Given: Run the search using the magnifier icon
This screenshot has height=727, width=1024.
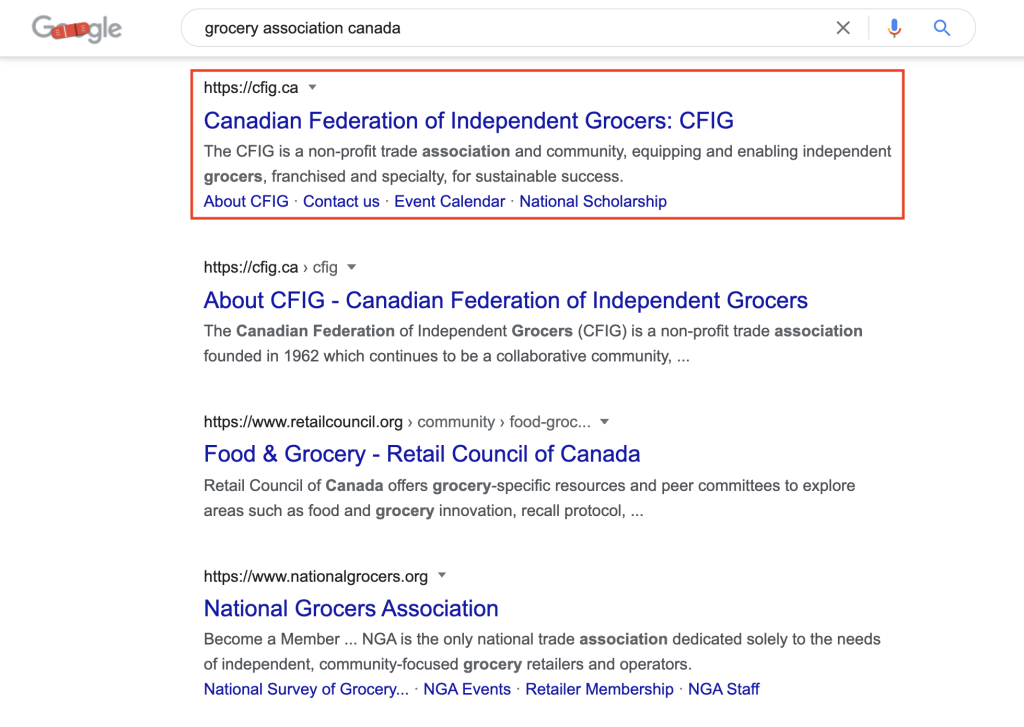Looking at the screenshot, I should click(941, 28).
